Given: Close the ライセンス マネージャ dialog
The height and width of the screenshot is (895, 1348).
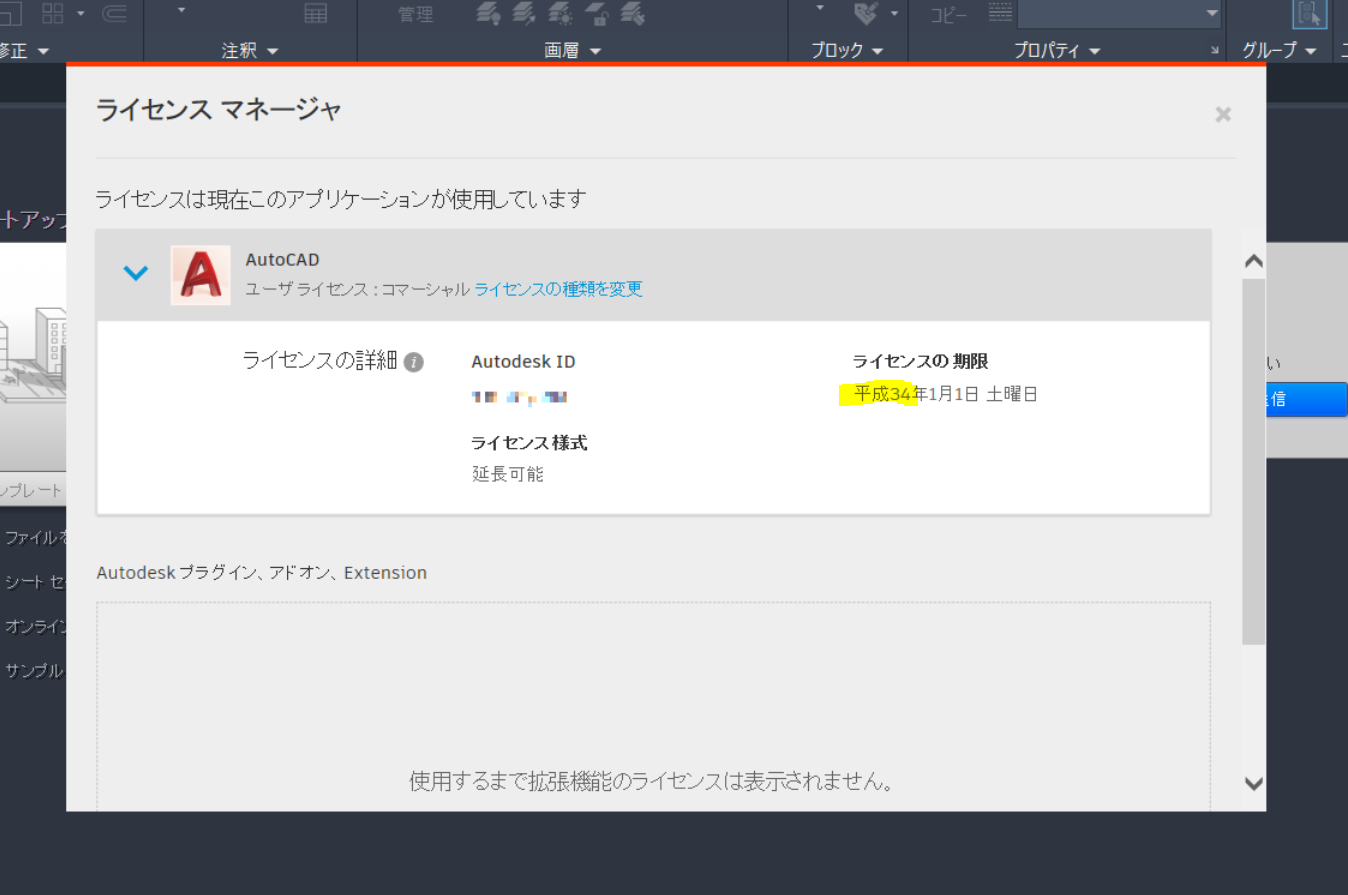Looking at the screenshot, I should [x=1222, y=114].
